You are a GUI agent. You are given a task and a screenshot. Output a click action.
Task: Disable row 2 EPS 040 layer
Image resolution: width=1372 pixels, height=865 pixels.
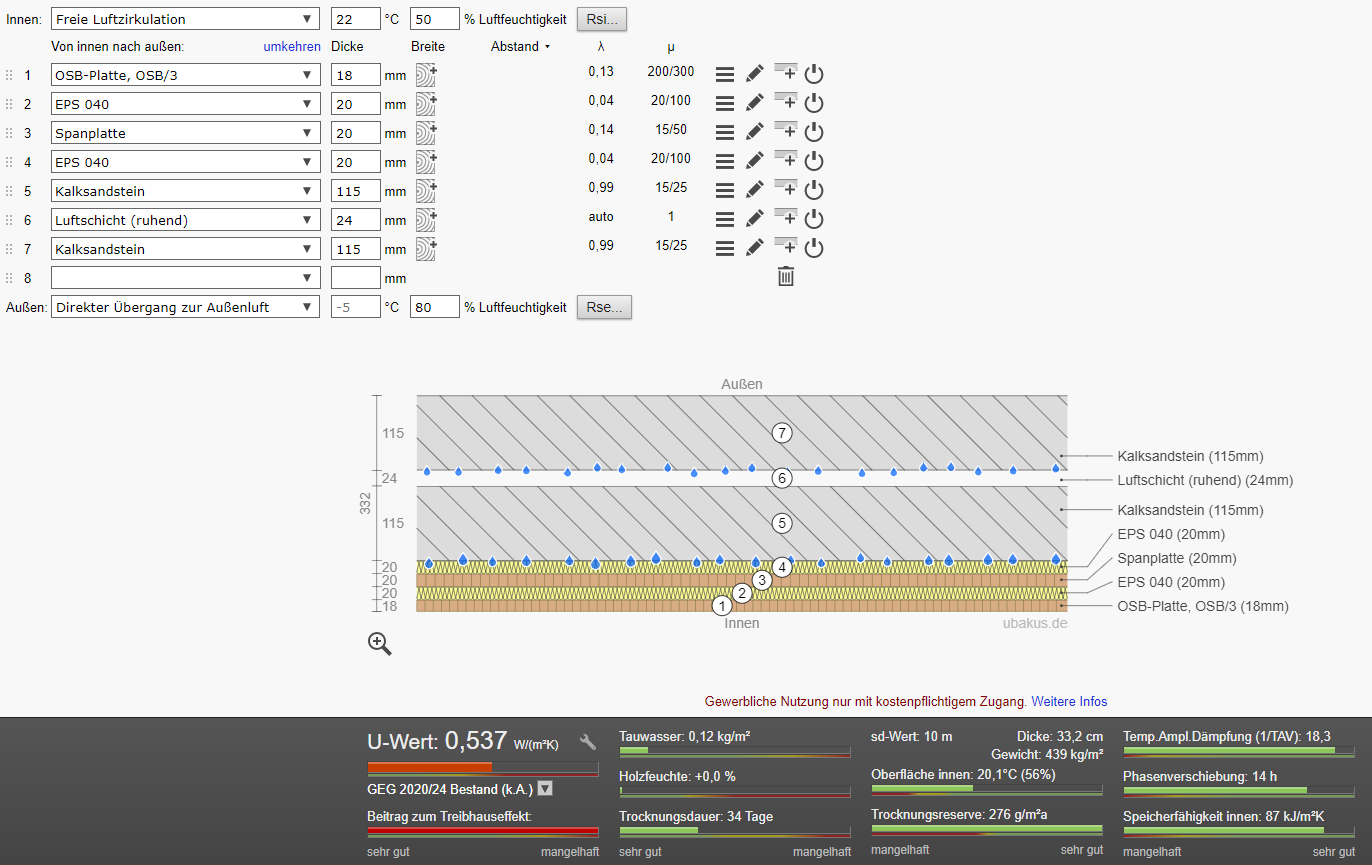click(814, 103)
